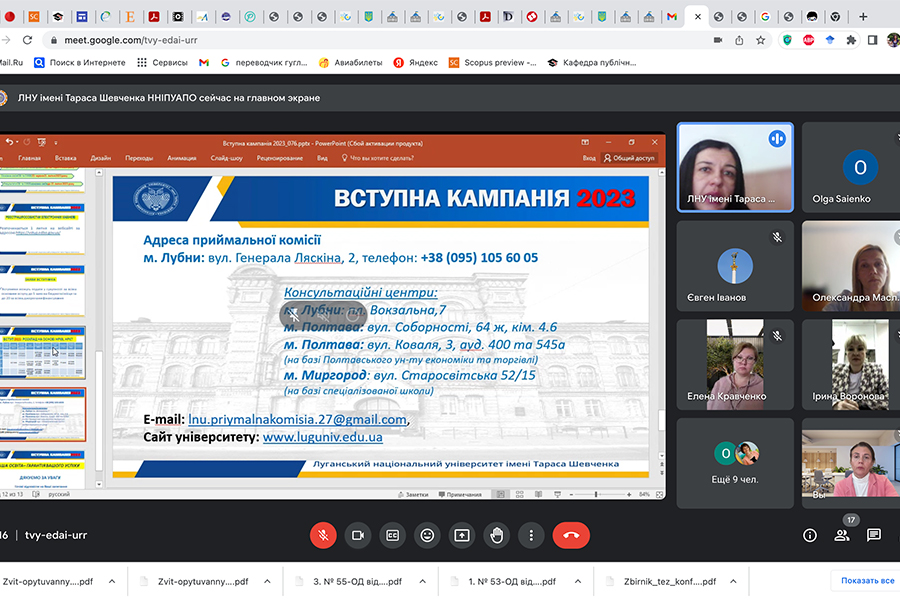Open chat with everyone icon
This screenshot has width=900, height=600.
(874, 535)
